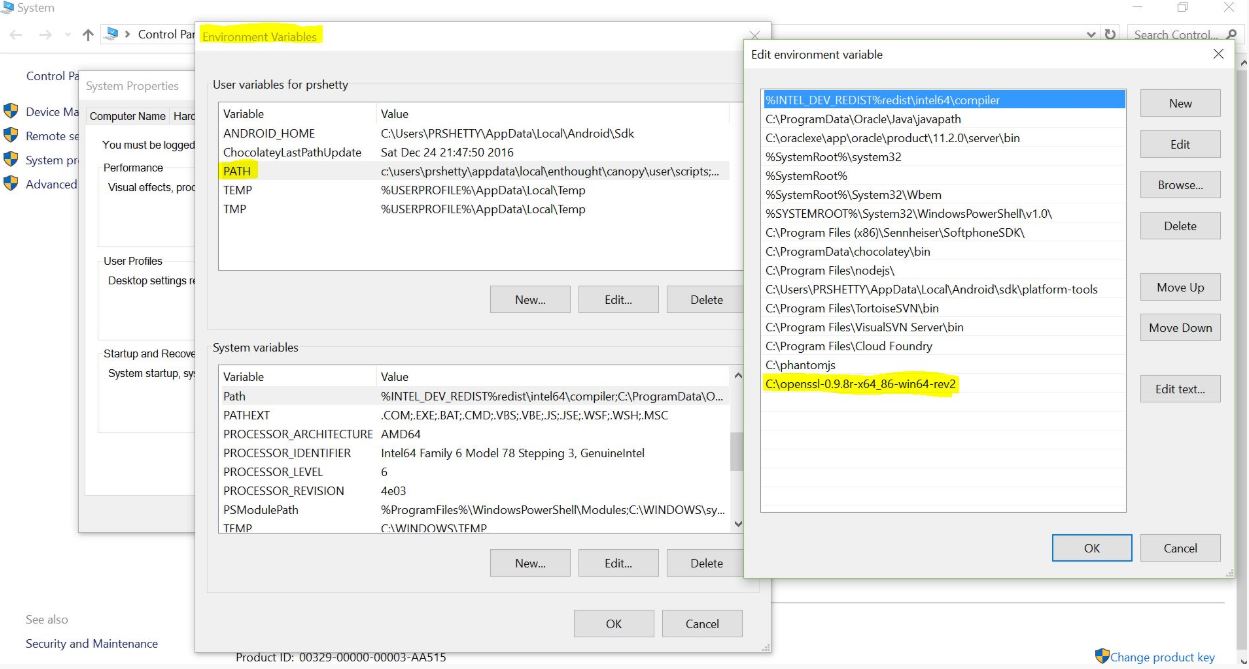Image resolution: width=1249 pixels, height=669 pixels.
Task: Click shield icon next to Change product key
Action: [1102, 656]
